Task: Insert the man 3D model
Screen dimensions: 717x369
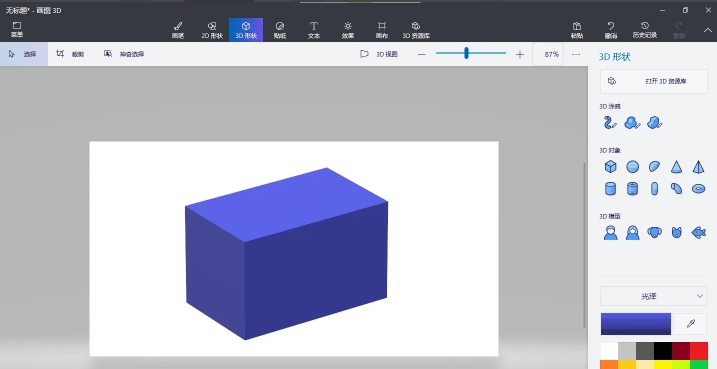Action: [610, 233]
